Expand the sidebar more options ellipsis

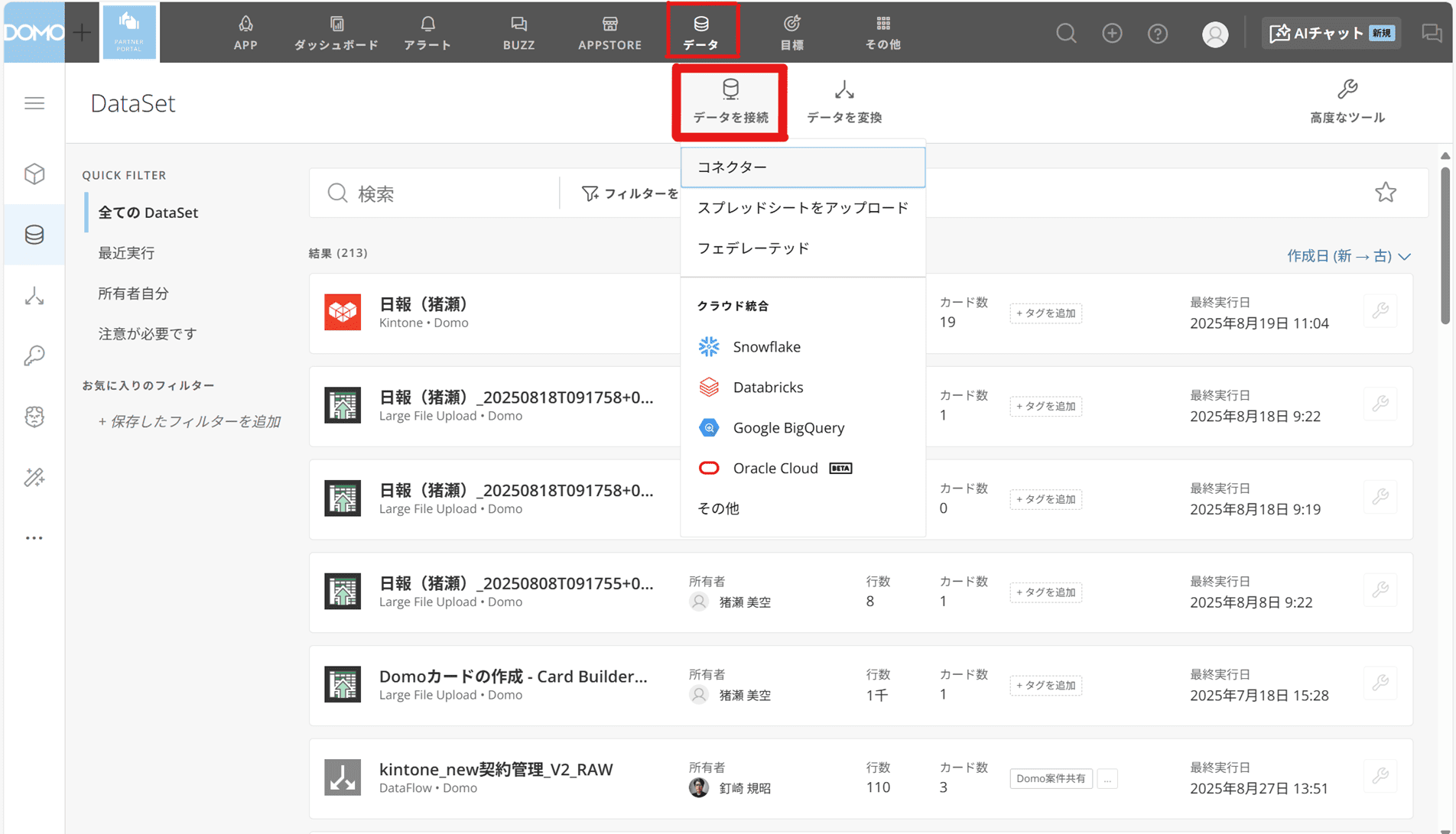34,538
